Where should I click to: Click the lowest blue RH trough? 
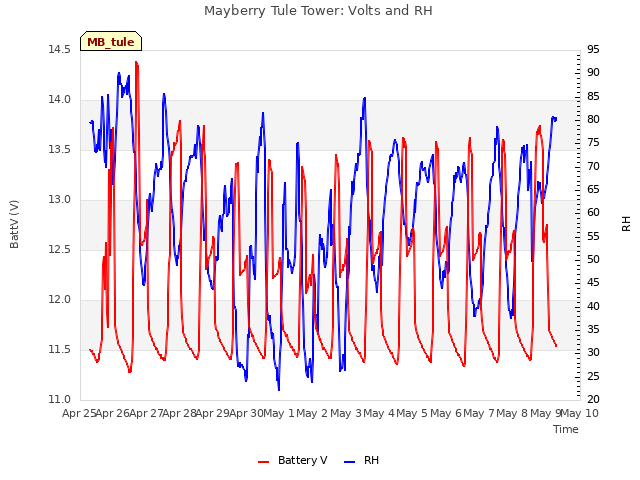click(x=279, y=390)
